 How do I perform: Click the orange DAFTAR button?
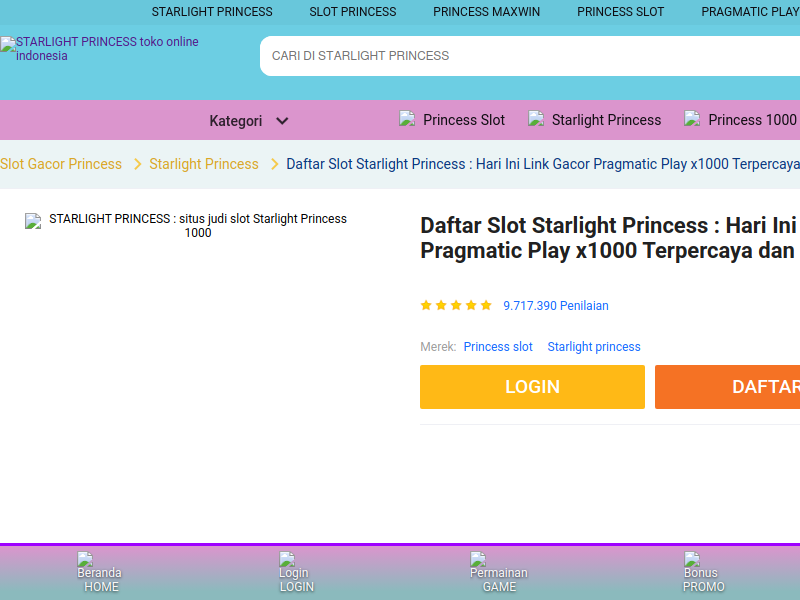click(x=728, y=387)
